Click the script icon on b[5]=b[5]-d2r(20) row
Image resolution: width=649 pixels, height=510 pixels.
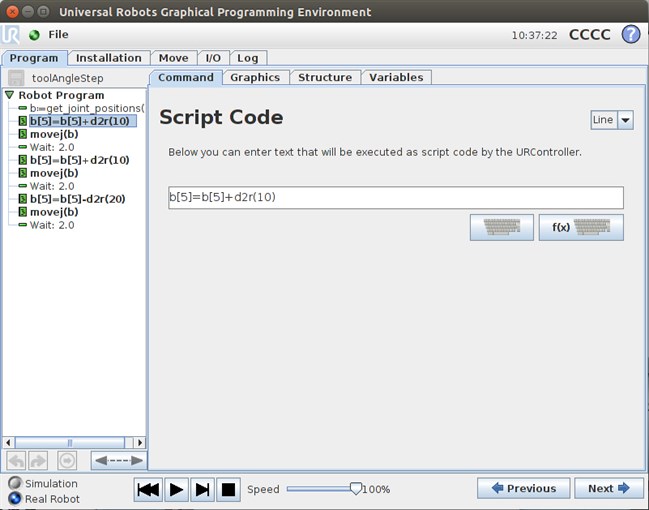click(23, 199)
